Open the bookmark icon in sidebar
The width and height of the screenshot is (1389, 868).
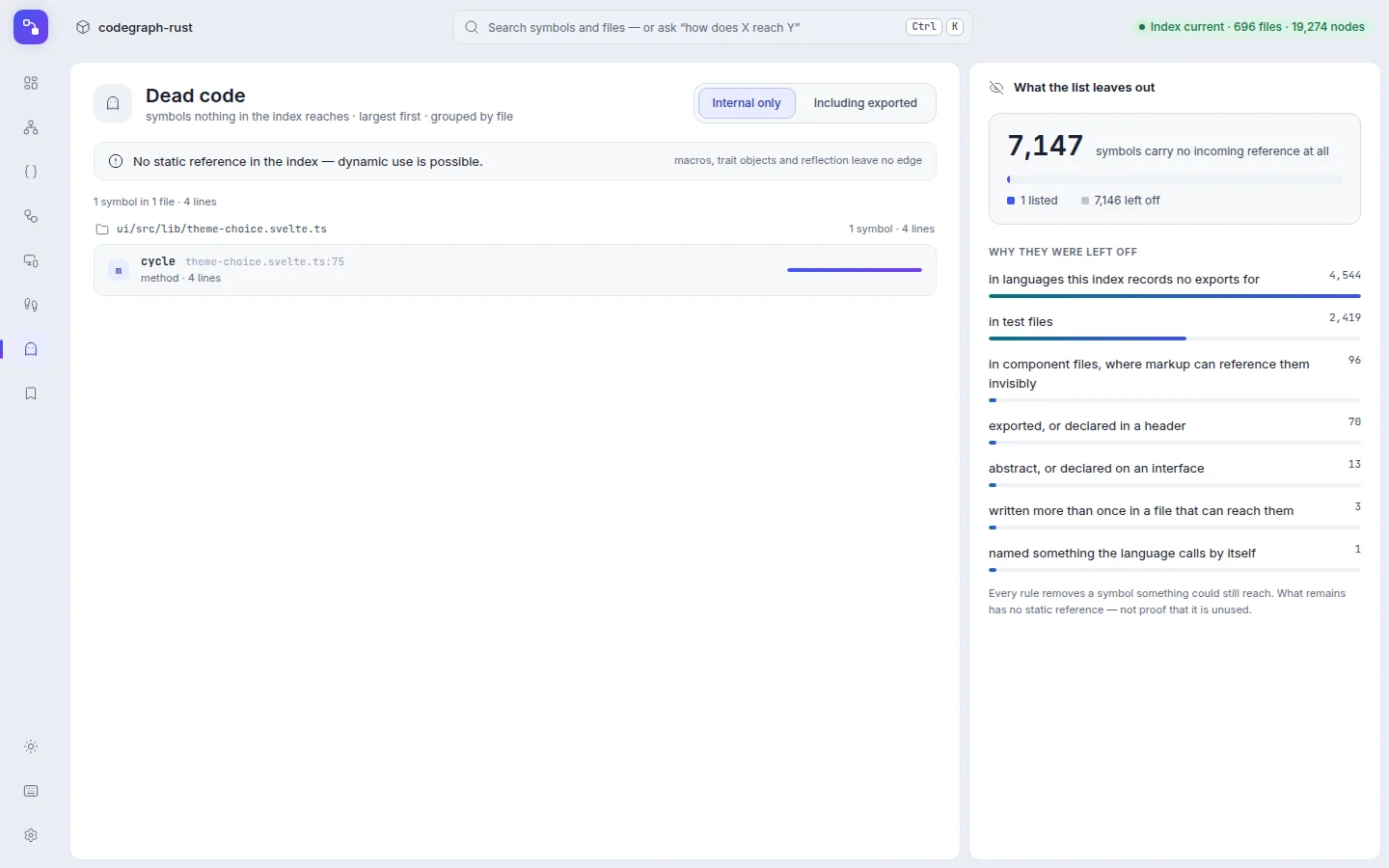pyautogui.click(x=31, y=393)
